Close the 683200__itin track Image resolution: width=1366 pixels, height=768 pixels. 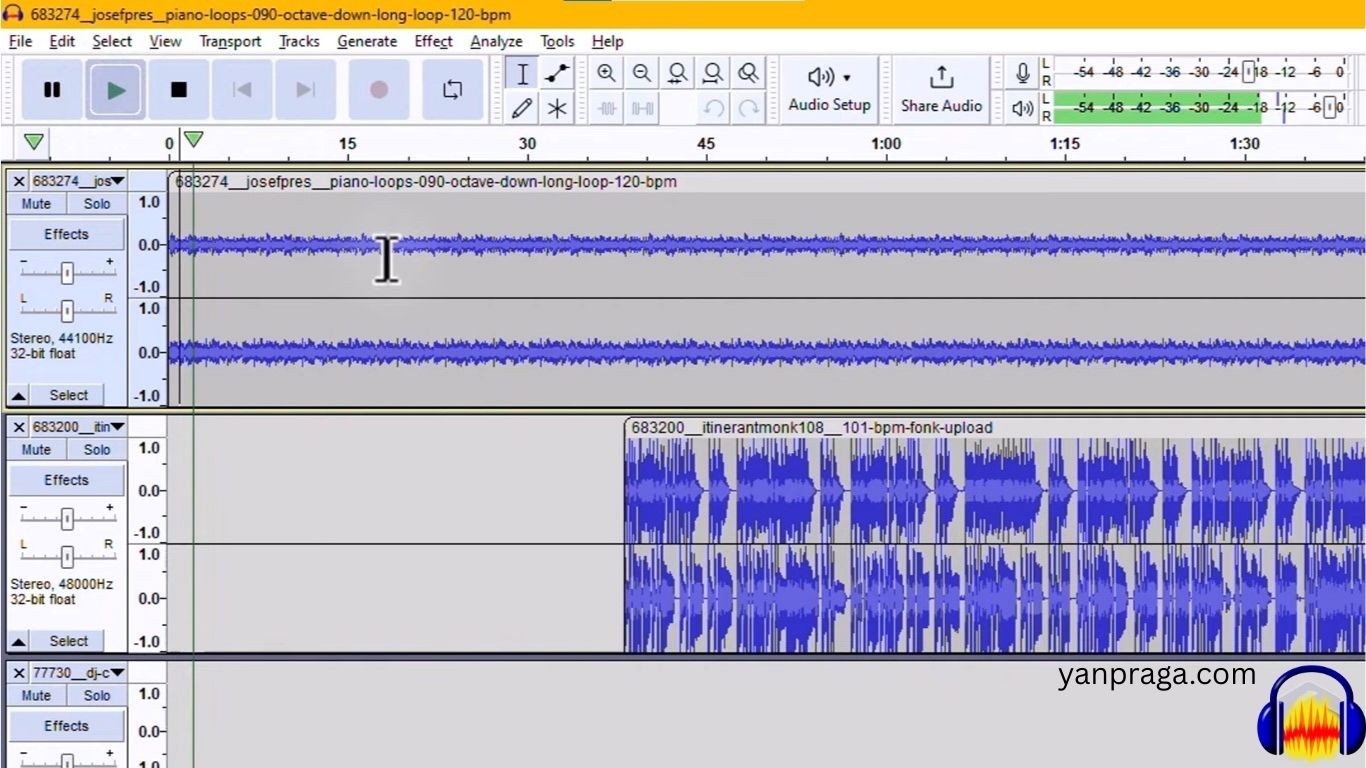click(x=19, y=427)
